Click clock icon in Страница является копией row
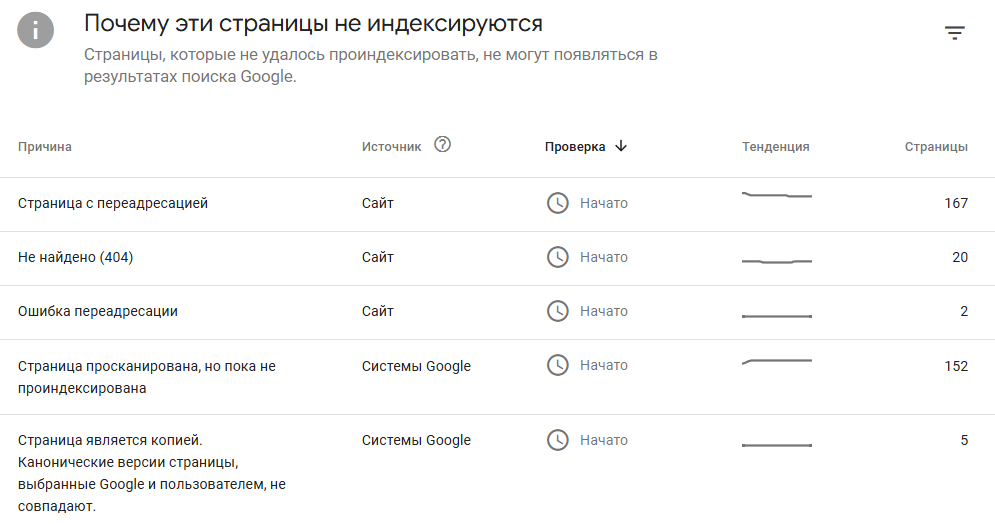The width and height of the screenshot is (995, 524). click(557, 440)
